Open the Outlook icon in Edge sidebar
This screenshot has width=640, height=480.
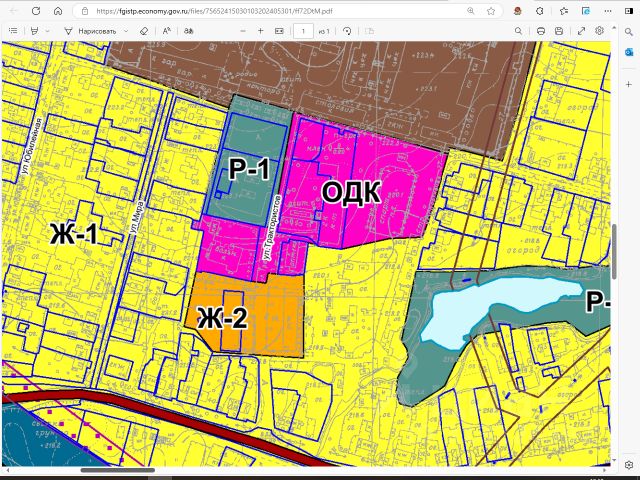pos(629,52)
